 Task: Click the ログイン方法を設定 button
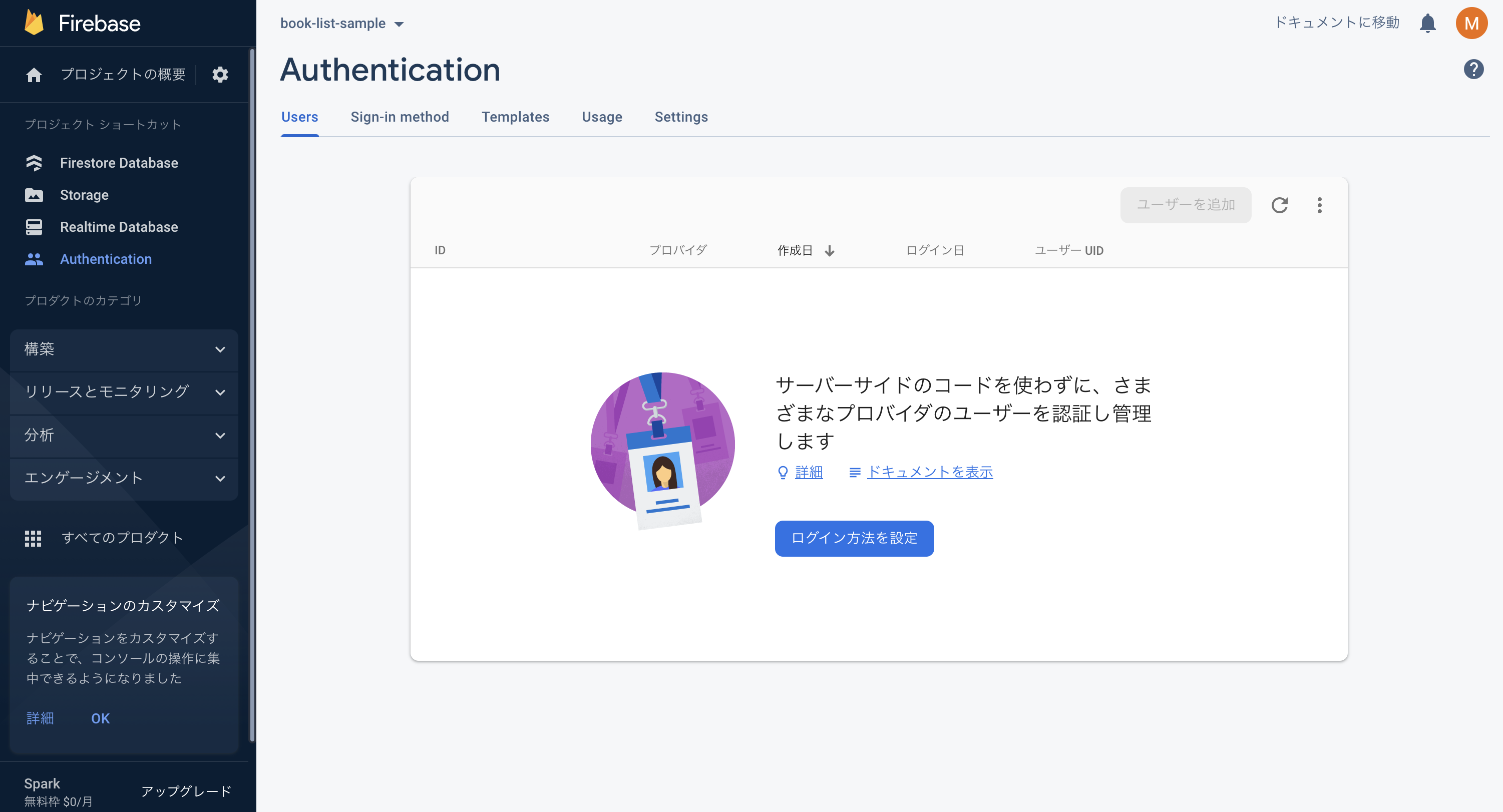coord(854,539)
